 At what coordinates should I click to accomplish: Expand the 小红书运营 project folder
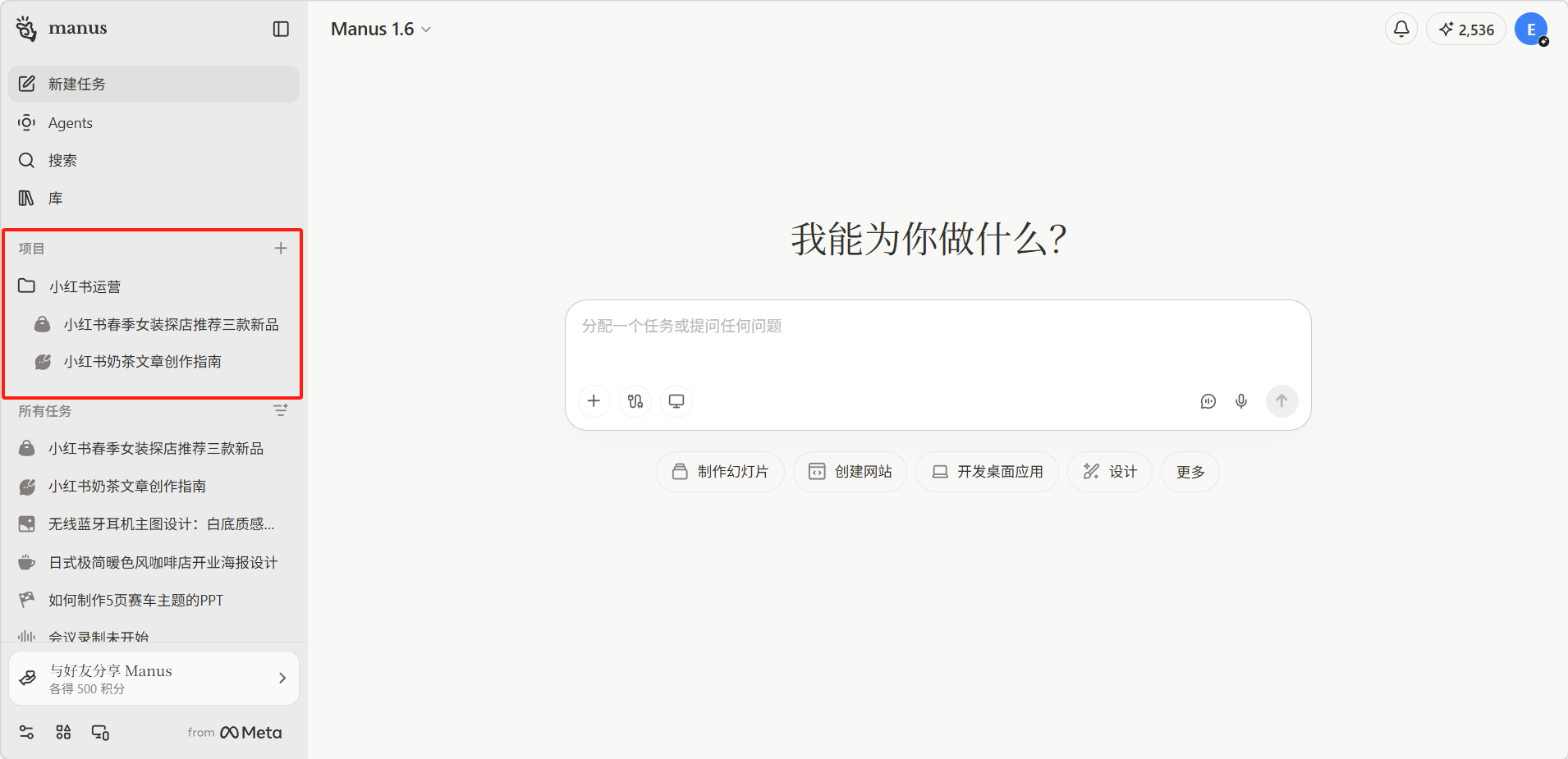coord(85,286)
